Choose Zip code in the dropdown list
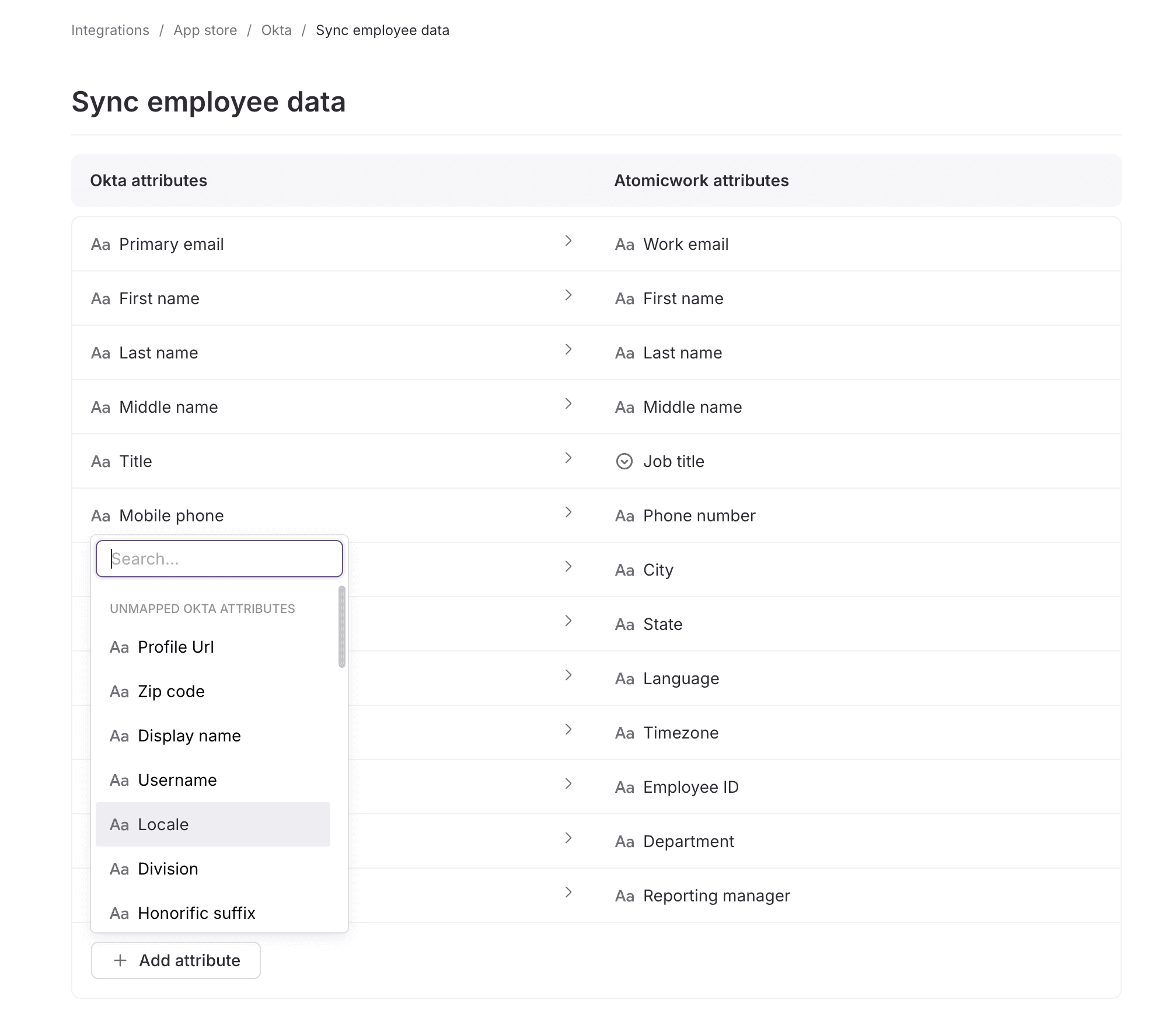This screenshot has height=1031, width=1176. (213, 691)
